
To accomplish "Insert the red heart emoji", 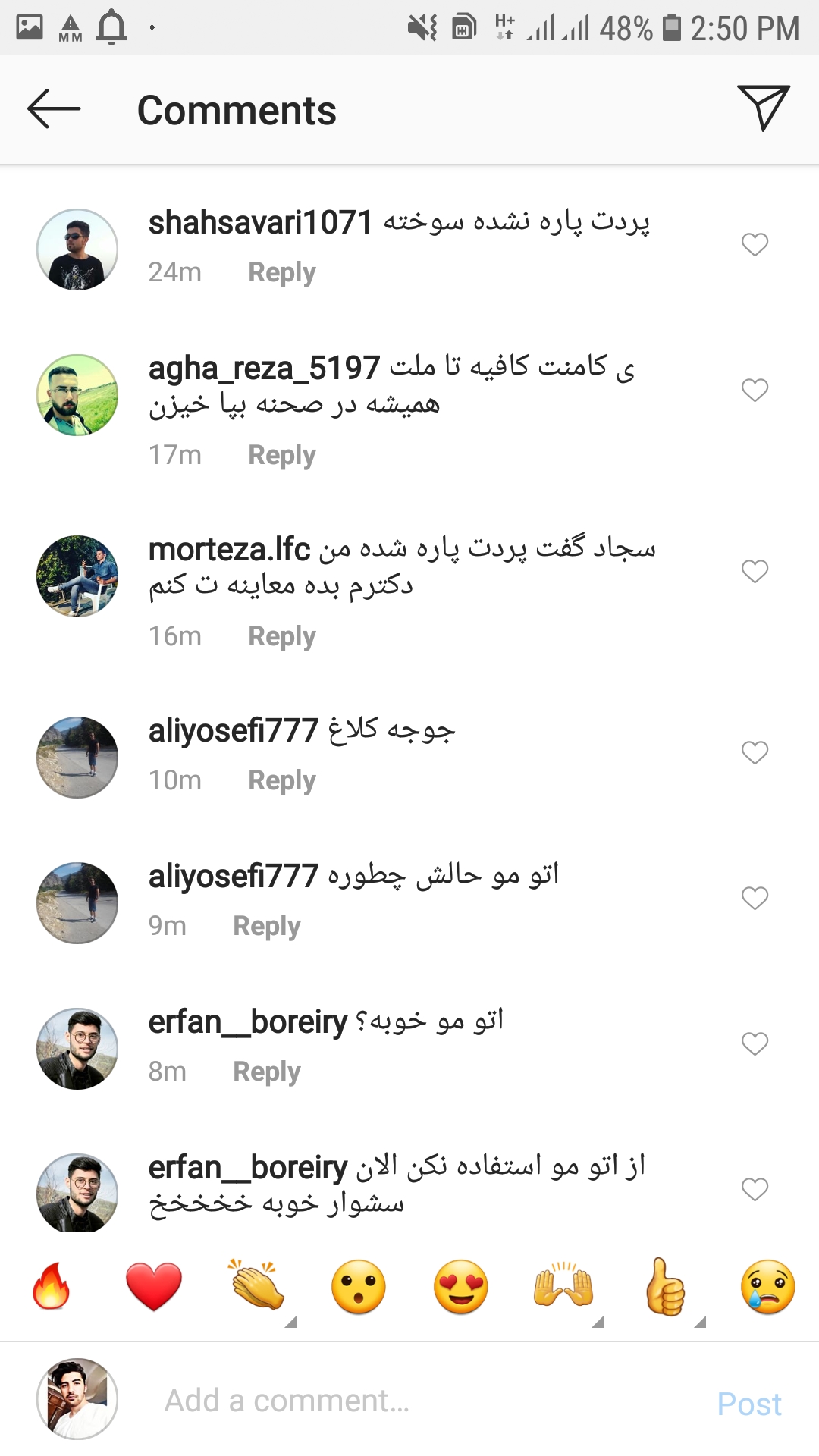I will click(x=154, y=1287).
